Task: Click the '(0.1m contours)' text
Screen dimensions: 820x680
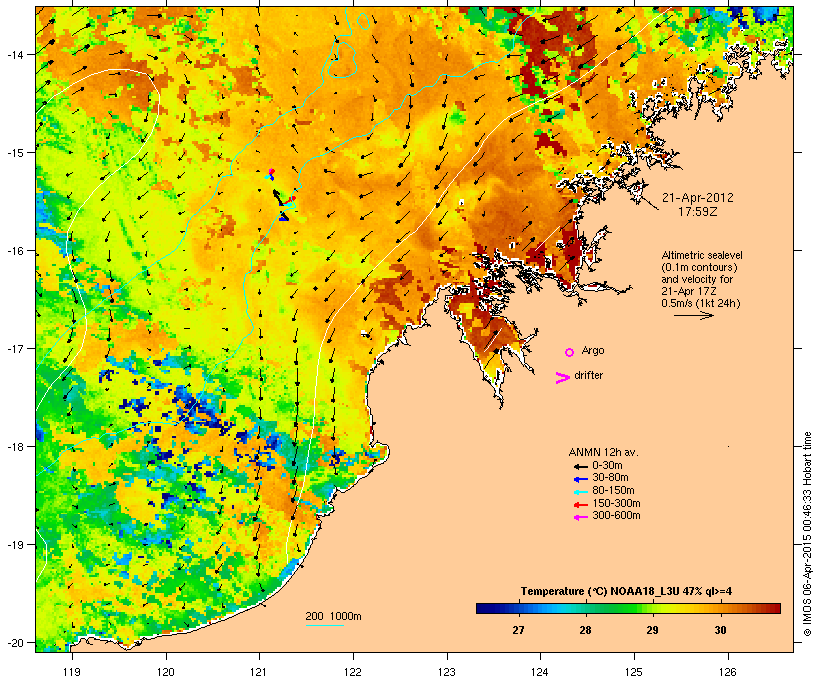Action: tap(699, 267)
